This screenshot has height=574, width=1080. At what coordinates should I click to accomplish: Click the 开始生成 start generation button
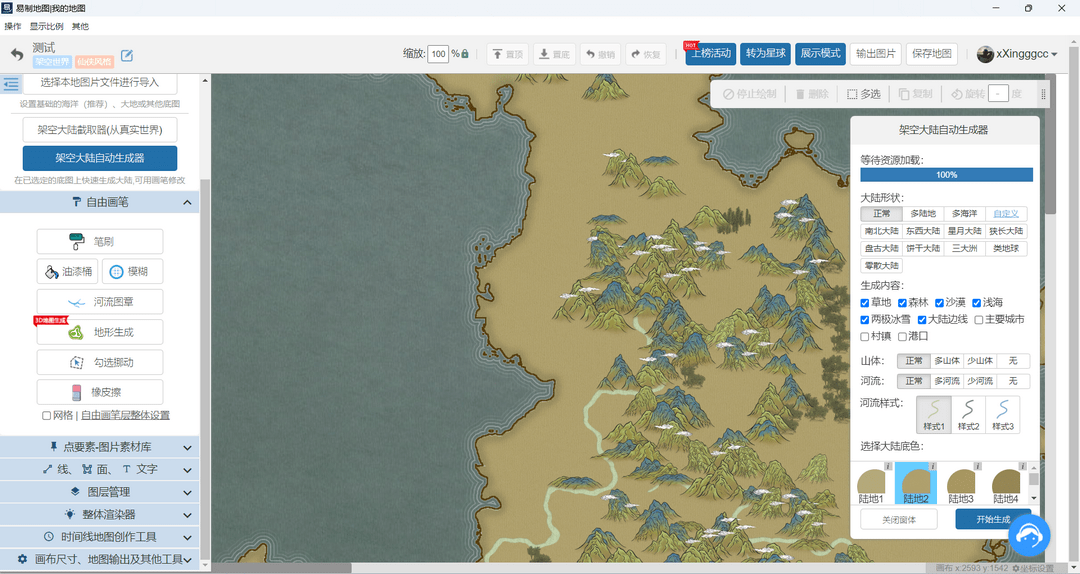992,519
